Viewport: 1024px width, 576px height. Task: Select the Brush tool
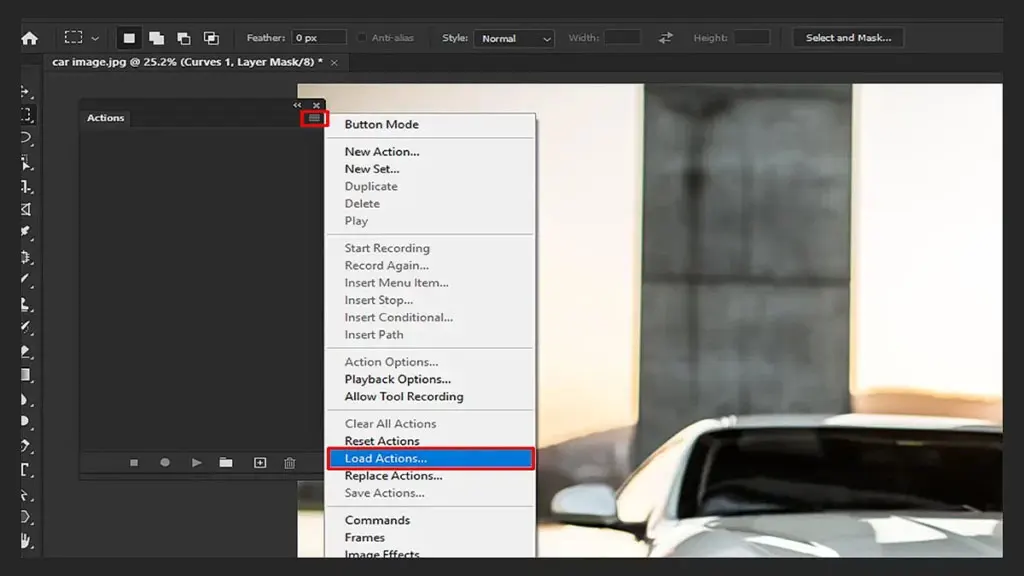click(x=26, y=281)
